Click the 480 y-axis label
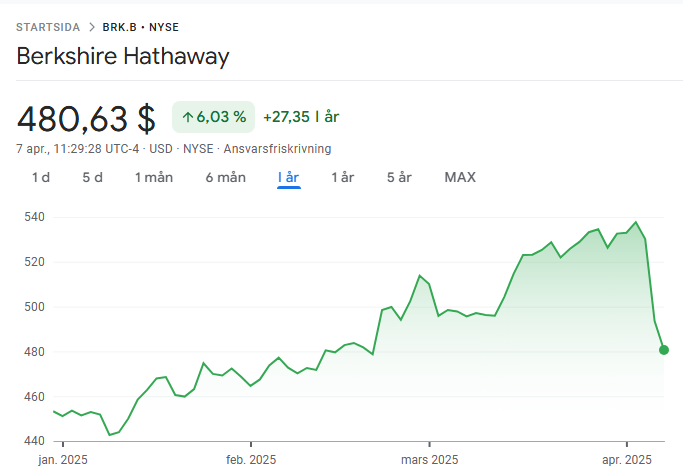 (34, 351)
